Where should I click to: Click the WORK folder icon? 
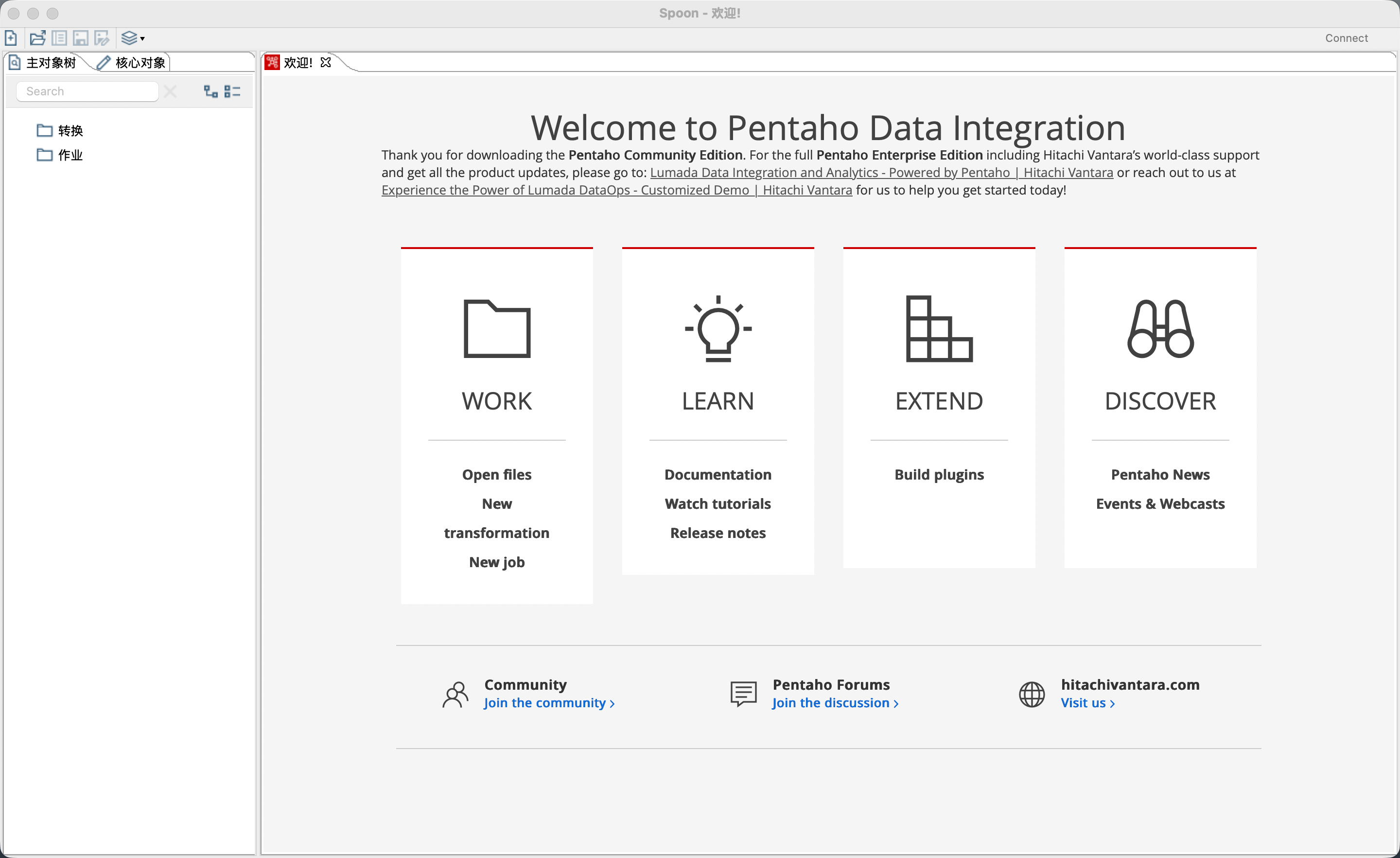click(x=497, y=329)
